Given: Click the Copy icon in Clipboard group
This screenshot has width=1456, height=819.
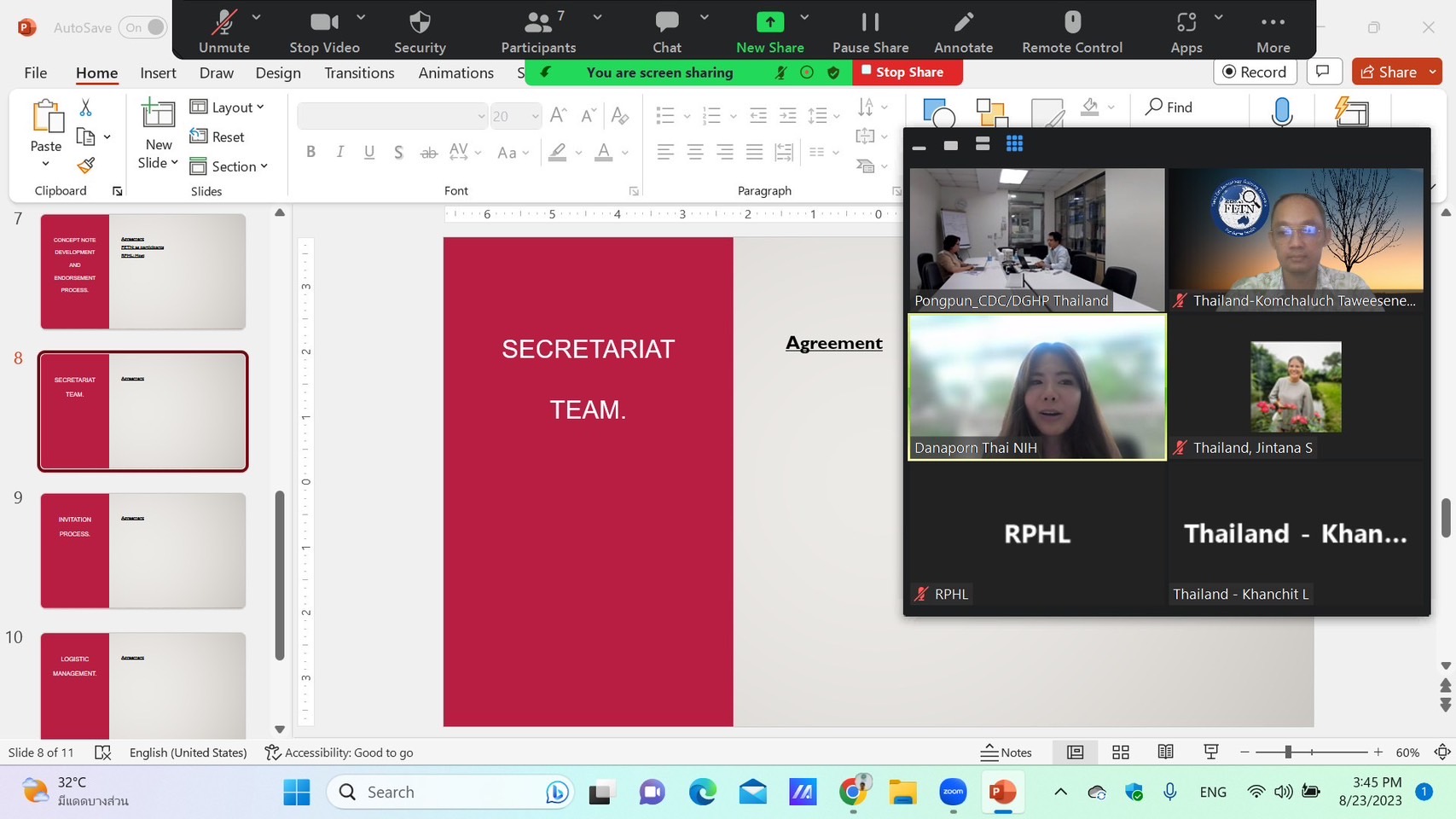Looking at the screenshot, I should (x=85, y=136).
